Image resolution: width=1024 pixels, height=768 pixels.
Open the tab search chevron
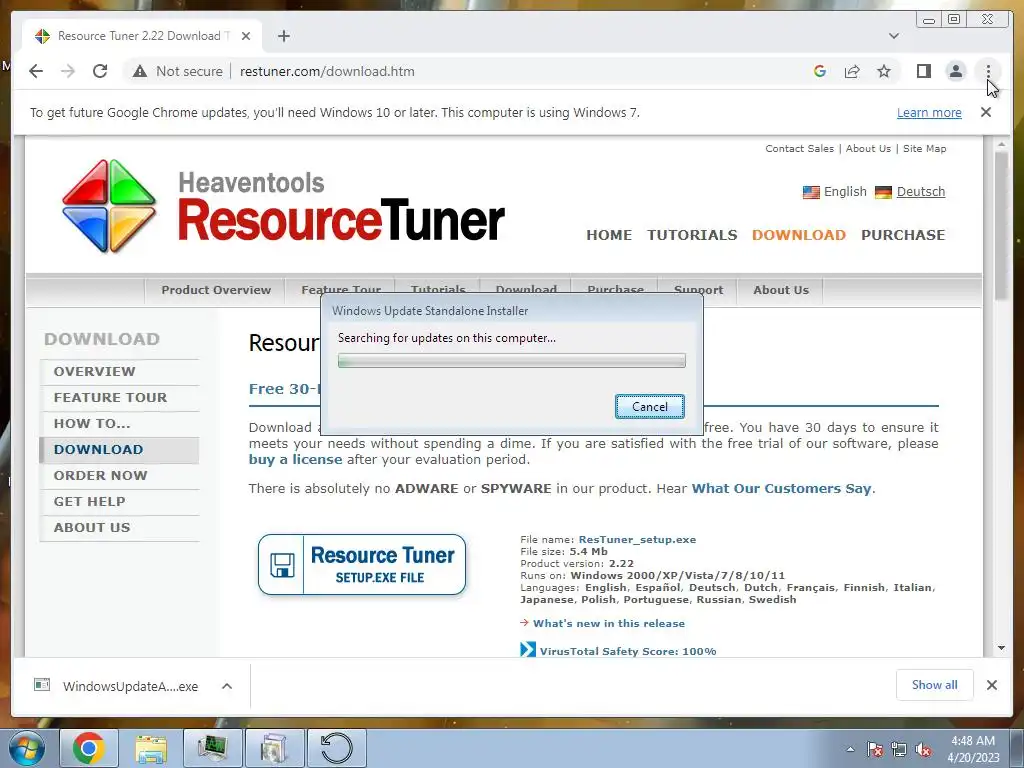894,36
